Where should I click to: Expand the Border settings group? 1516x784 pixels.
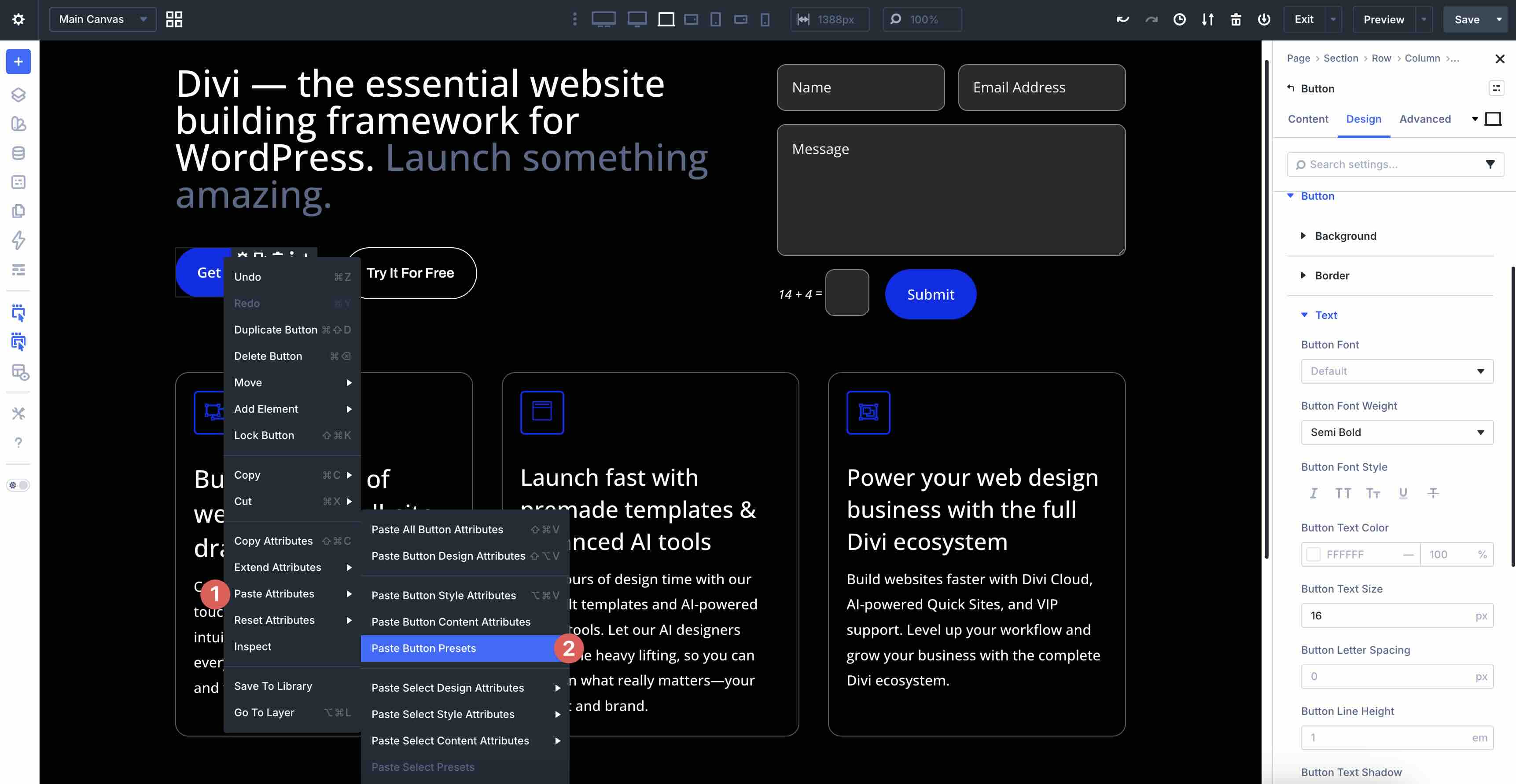1331,275
